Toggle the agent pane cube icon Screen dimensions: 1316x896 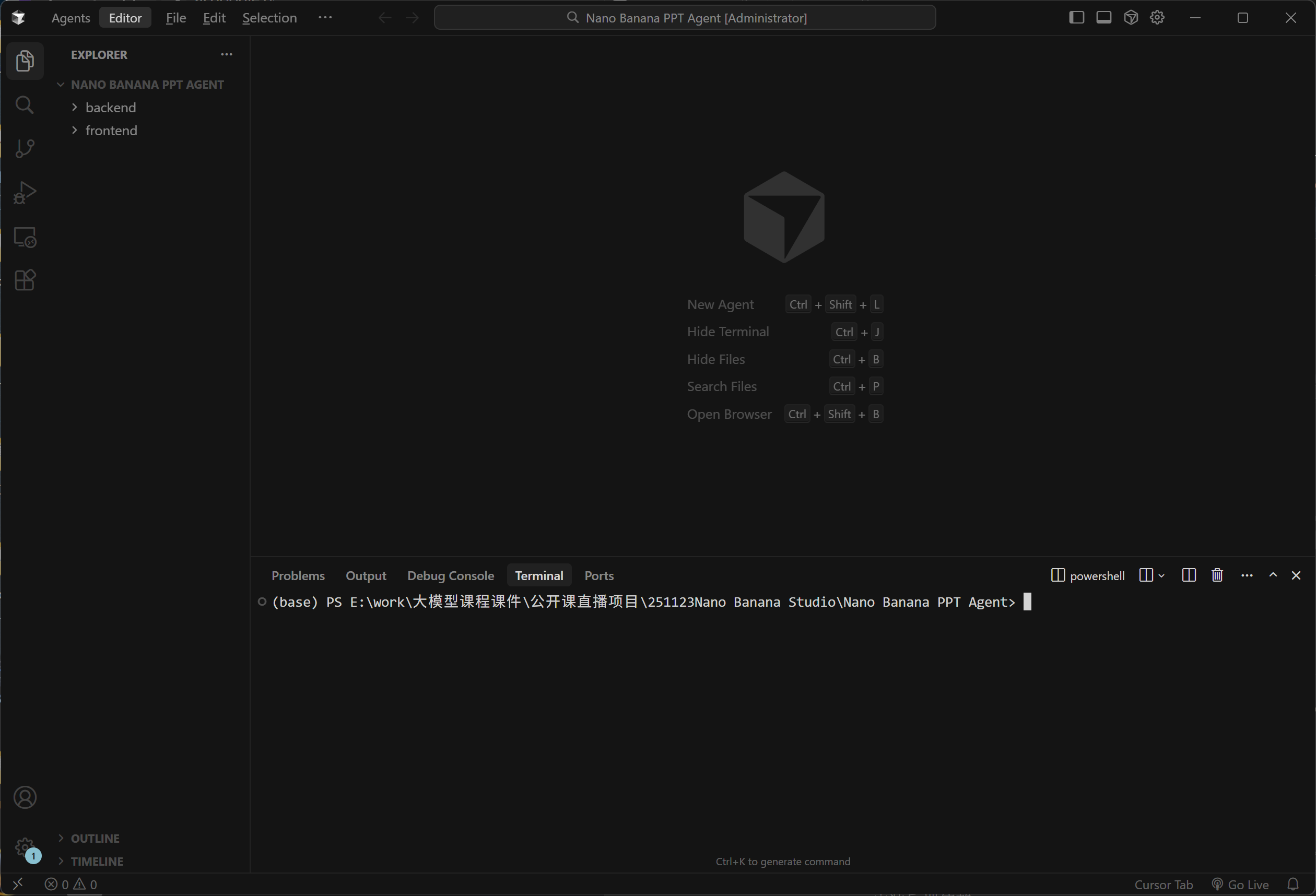tap(1131, 18)
